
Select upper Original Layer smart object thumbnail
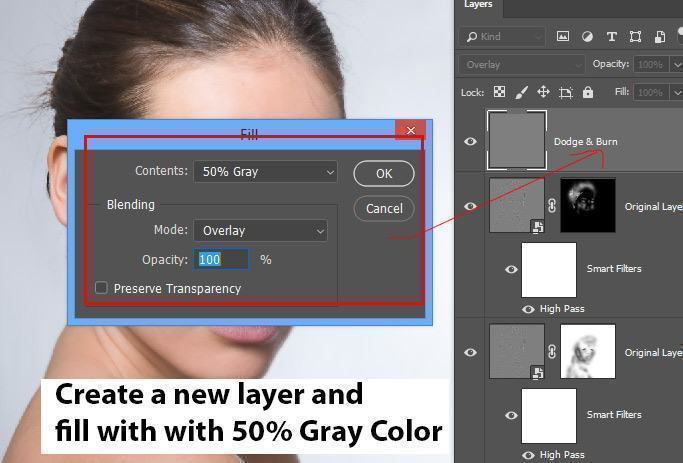point(517,205)
